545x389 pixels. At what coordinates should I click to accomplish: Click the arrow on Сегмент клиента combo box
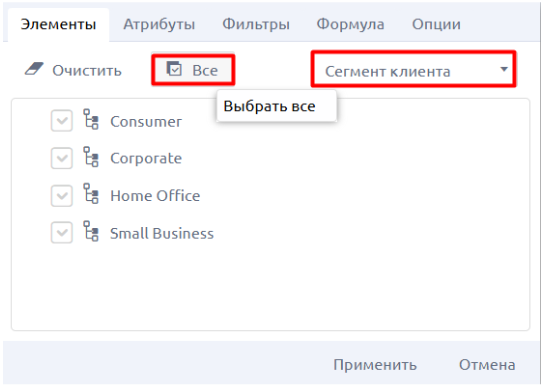pos(504,69)
